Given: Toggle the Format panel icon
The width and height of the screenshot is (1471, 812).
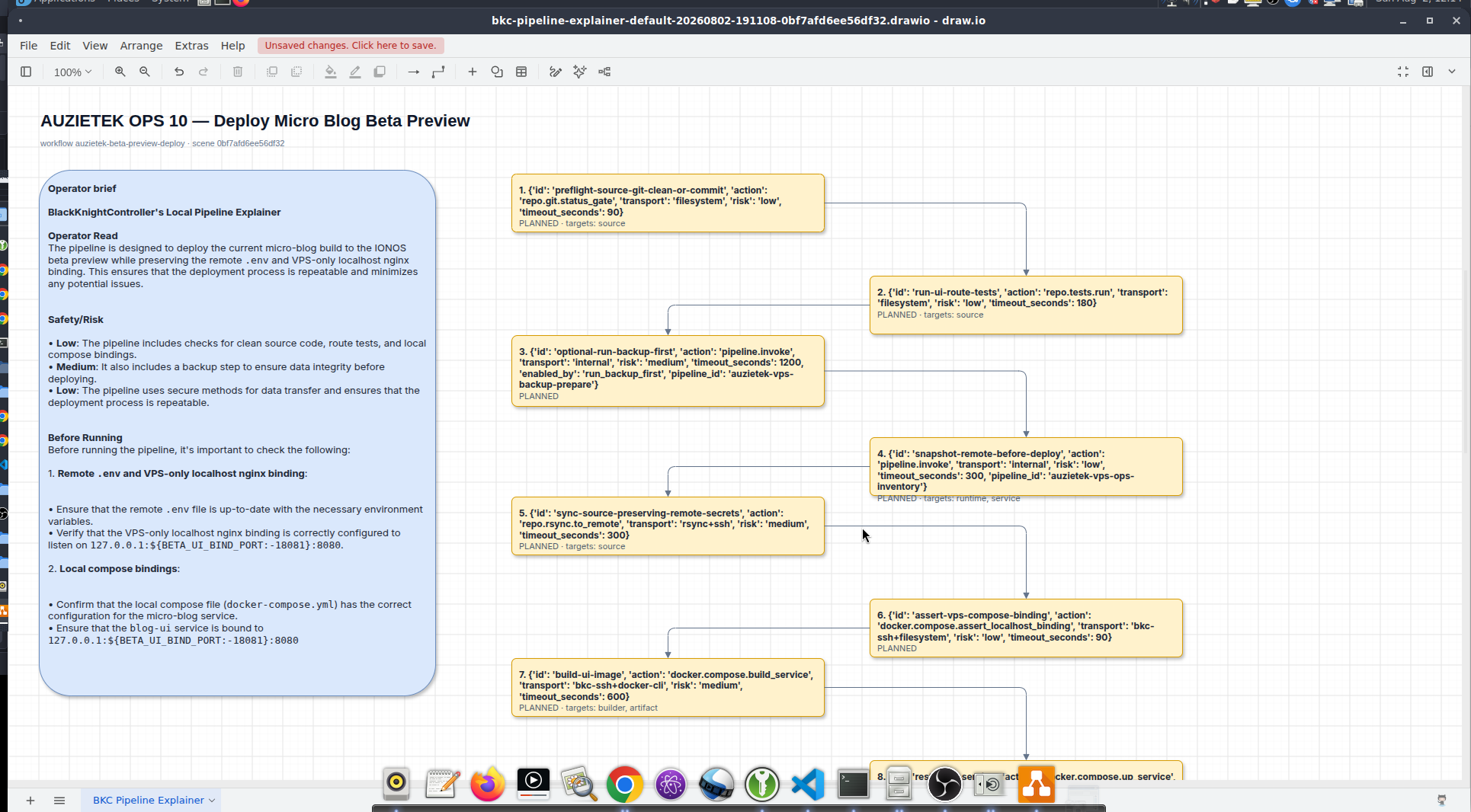Looking at the screenshot, I should coord(1428,72).
